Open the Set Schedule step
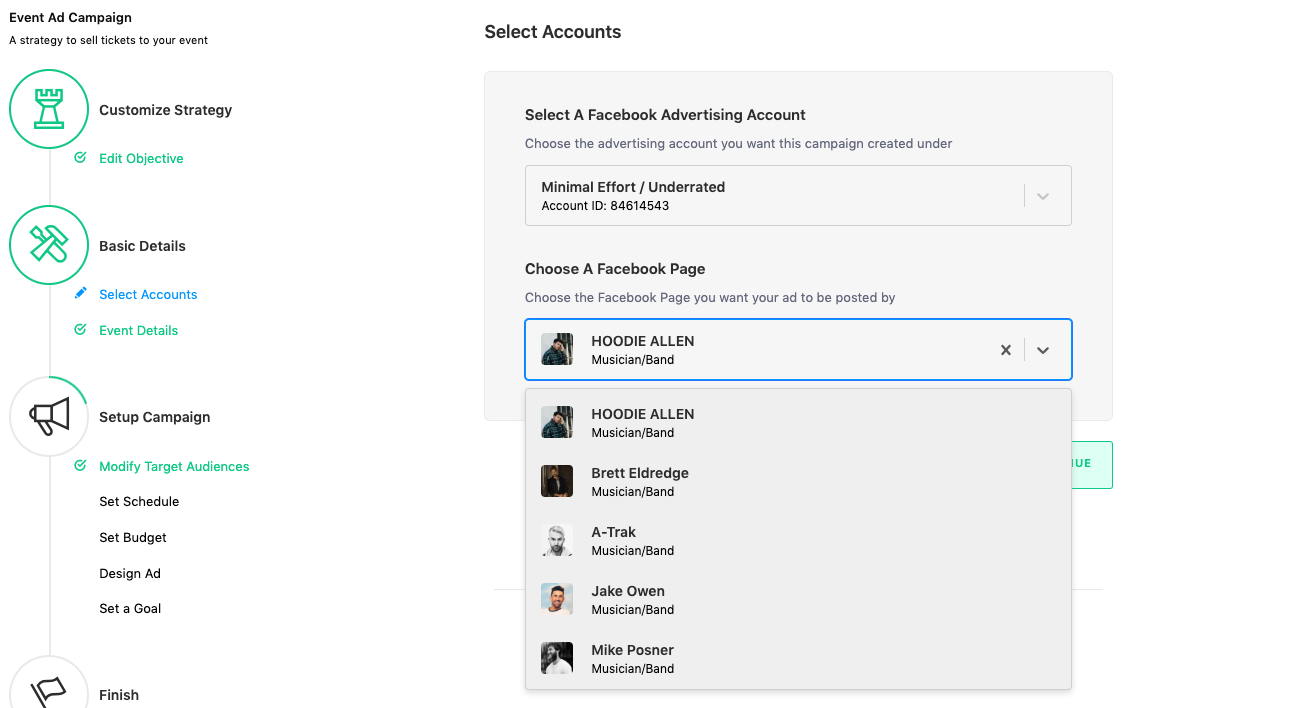The height and width of the screenshot is (708, 1293). tap(139, 502)
